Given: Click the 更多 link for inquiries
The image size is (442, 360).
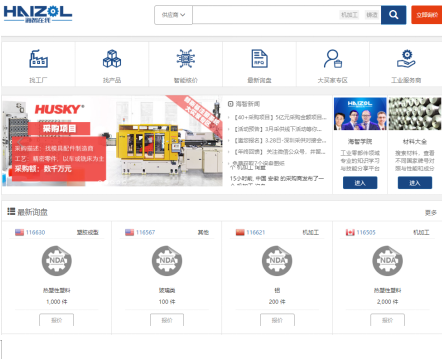Looking at the screenshot, I should (x=431, y=213).
